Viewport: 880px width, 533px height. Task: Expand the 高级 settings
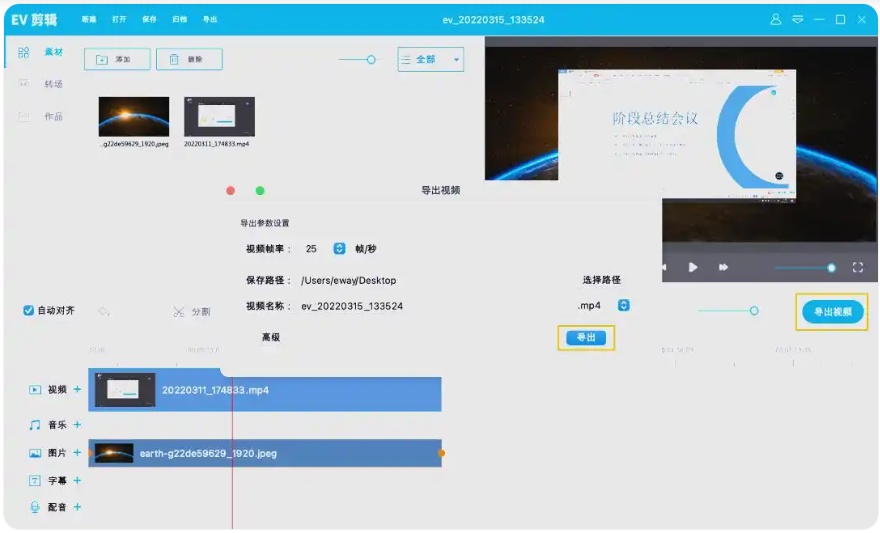271,337
